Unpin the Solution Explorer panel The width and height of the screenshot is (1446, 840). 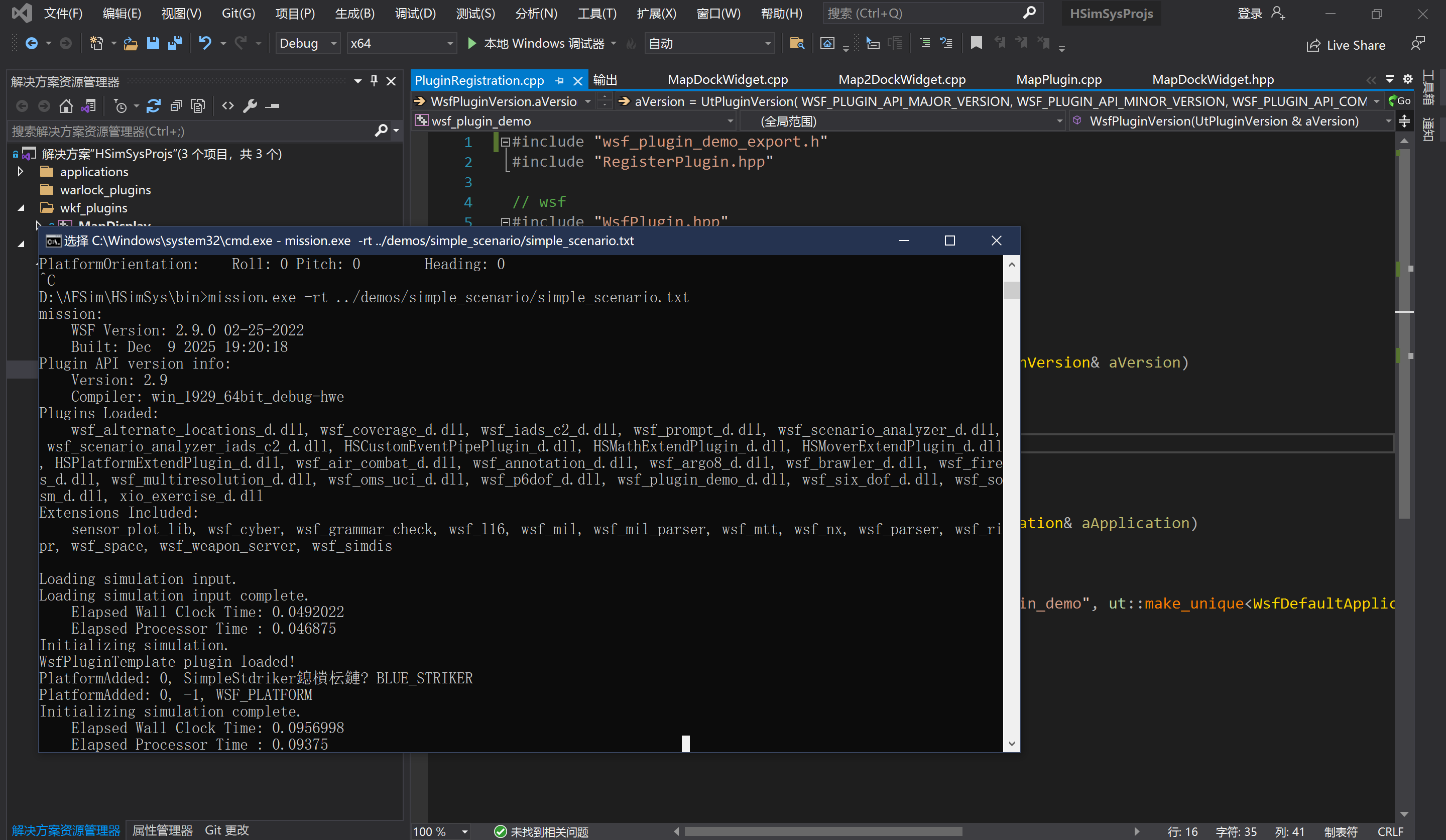[x=374, y=81]
